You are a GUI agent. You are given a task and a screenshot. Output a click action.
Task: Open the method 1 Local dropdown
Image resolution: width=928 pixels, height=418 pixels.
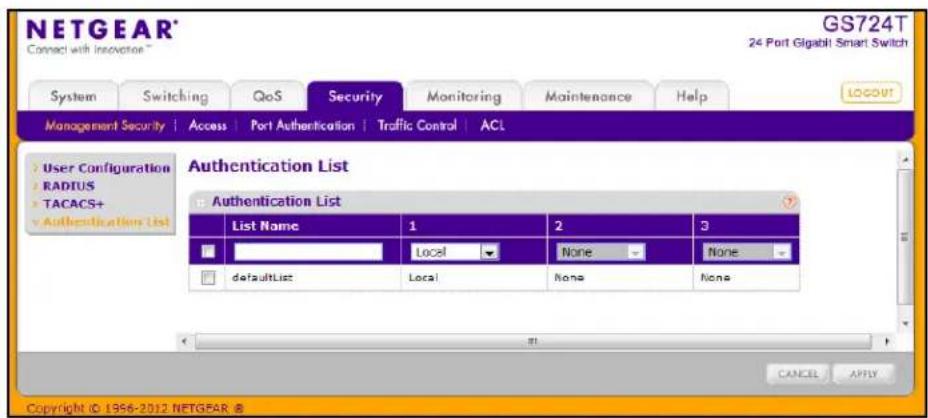pos(454,252)
